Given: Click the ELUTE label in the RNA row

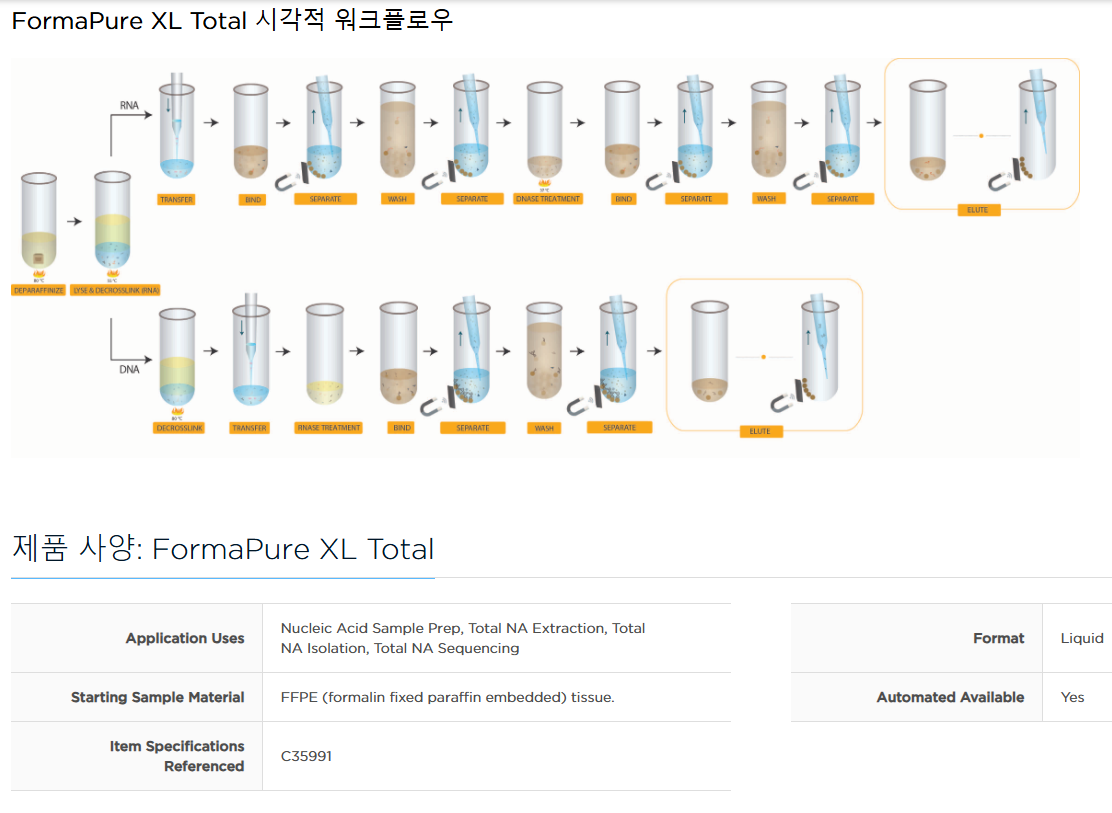Looking at the screenshot, I should point(977,210).
